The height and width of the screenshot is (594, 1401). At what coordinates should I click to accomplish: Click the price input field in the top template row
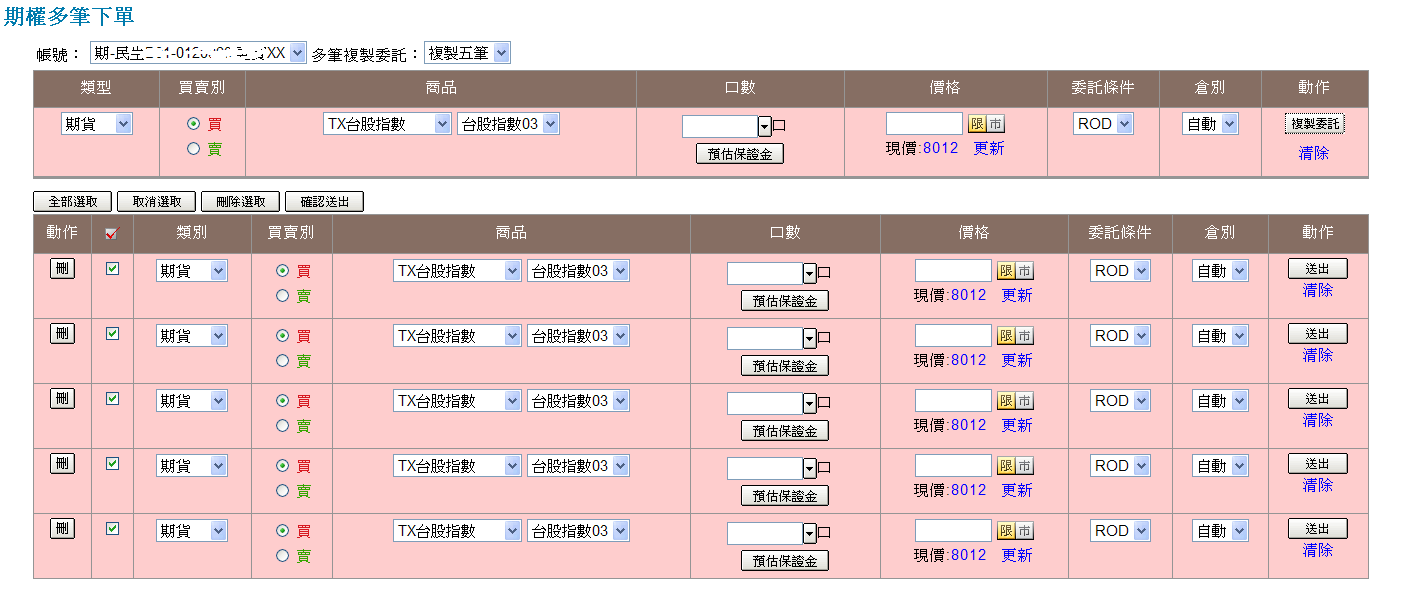(923, 124)
